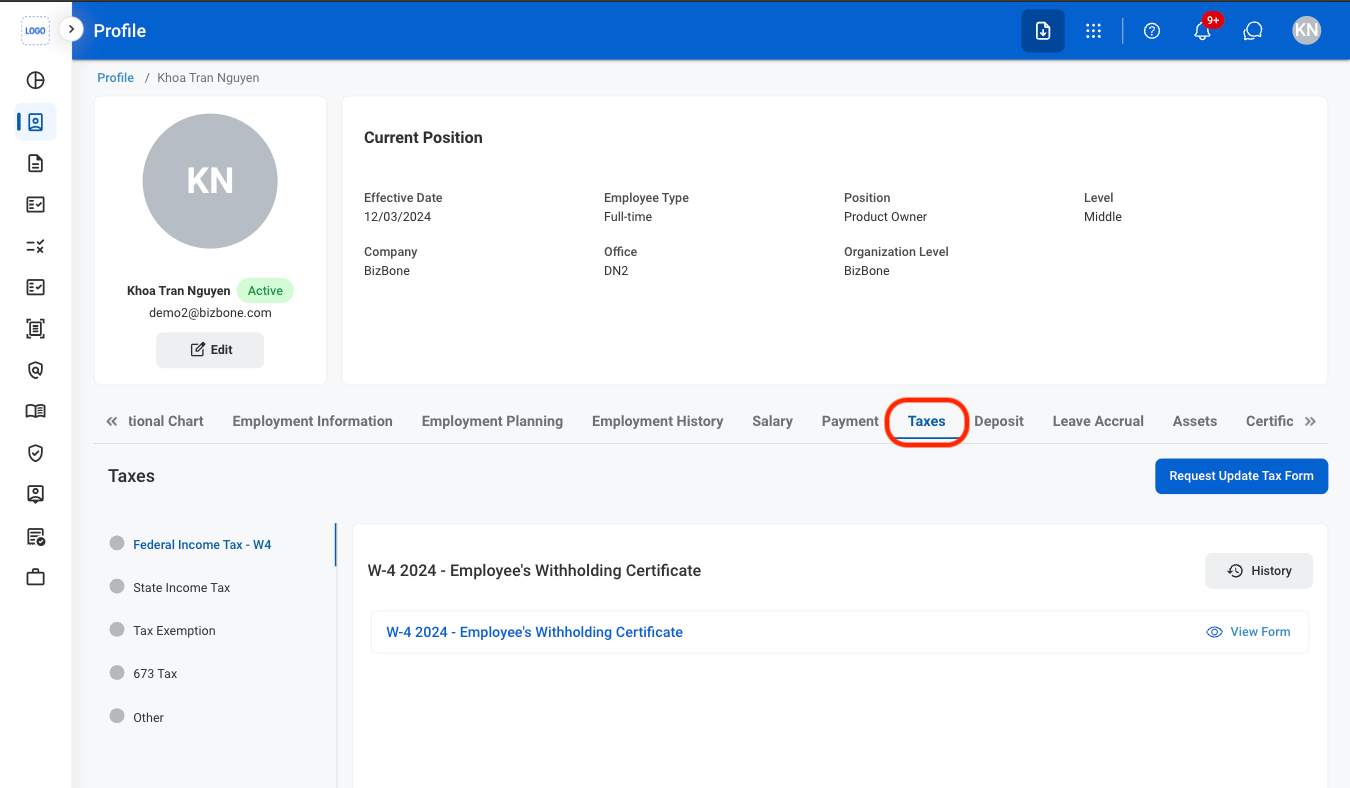
Task: Open the help question mark icon
Action: point(1152,31)
